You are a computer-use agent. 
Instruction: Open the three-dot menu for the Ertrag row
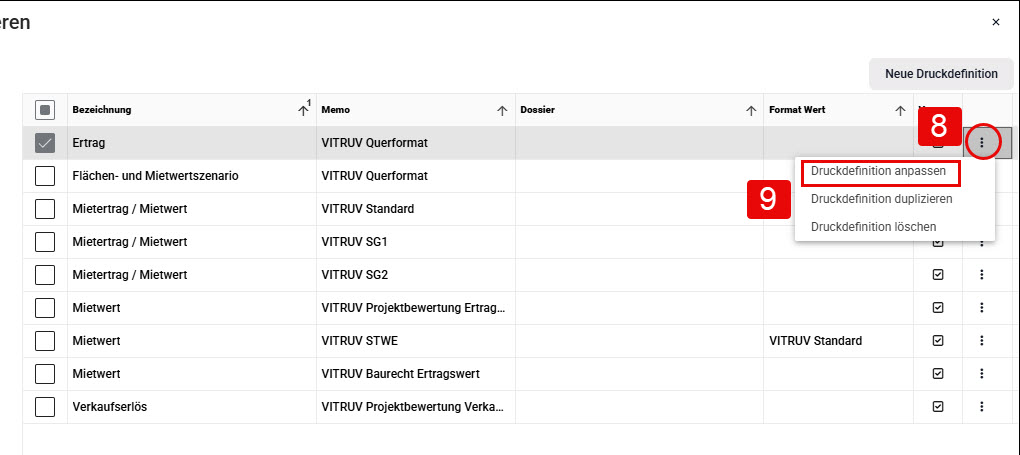(x=982, y=143)
